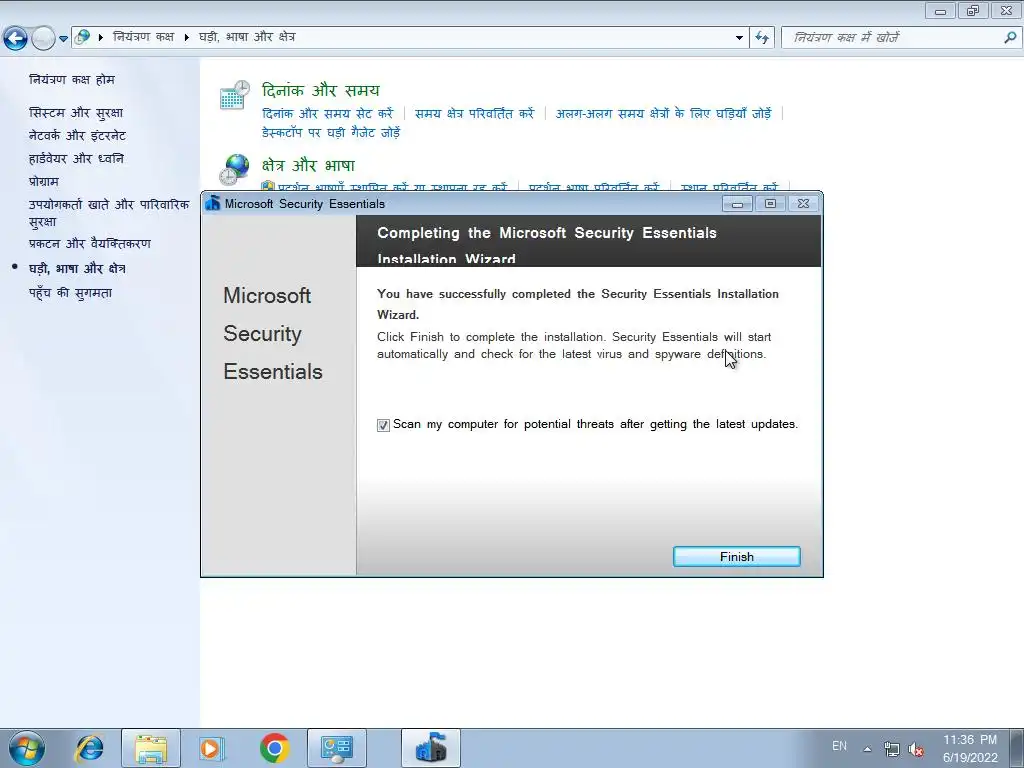Launch Internet Explorer from taskbar
Image resolution: width=1024 pixels, height=768 pixels.
(x=89, y=748)
